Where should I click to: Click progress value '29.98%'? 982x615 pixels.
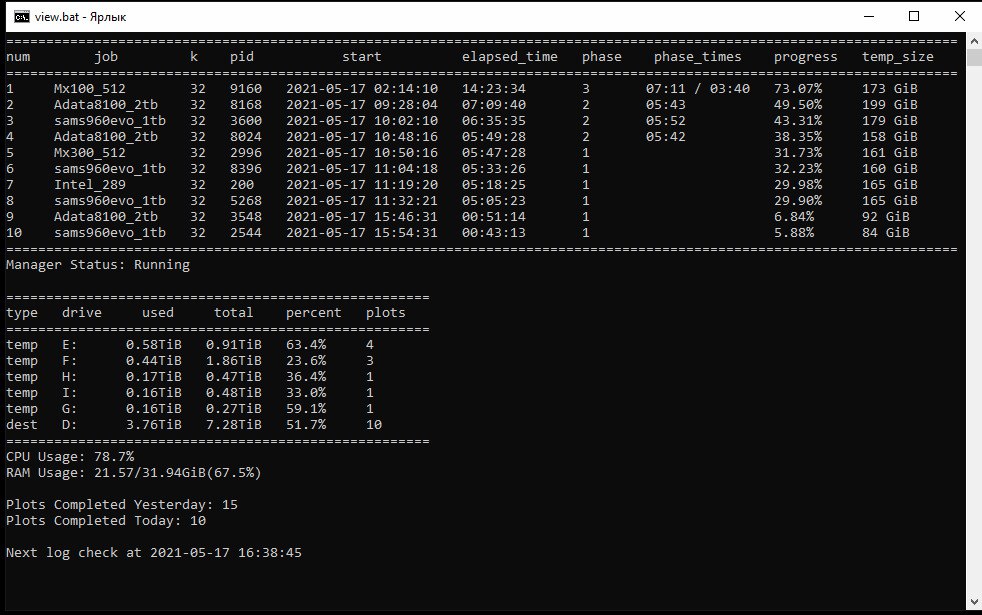tap(797, 185)
